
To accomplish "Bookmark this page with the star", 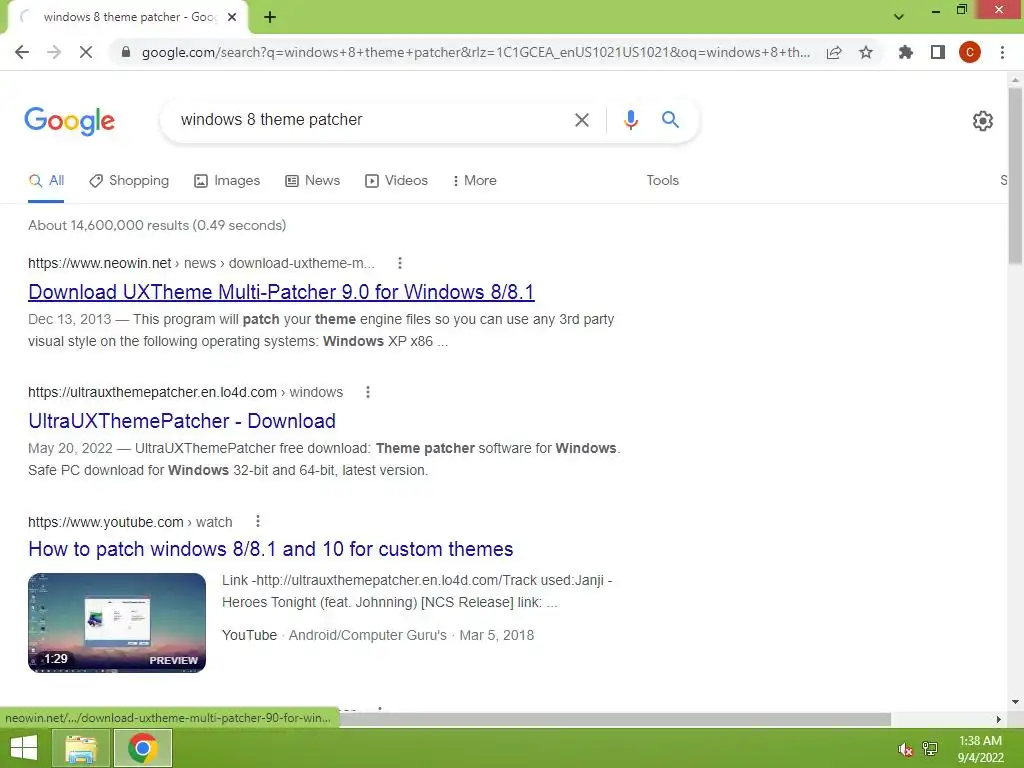I will coord(866,52).
